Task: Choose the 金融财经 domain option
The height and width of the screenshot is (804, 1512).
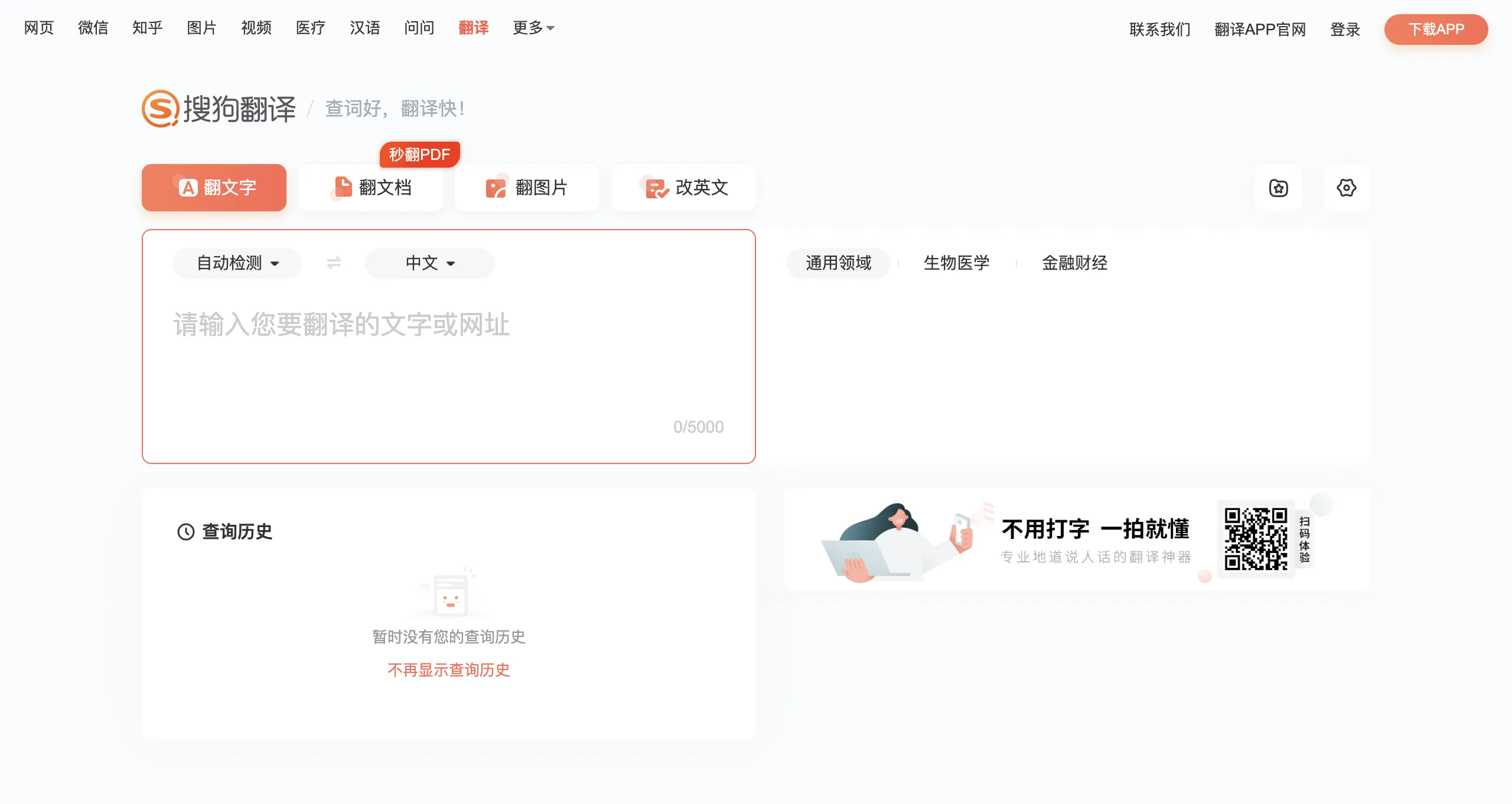Action: click(x=1074, y=263)
